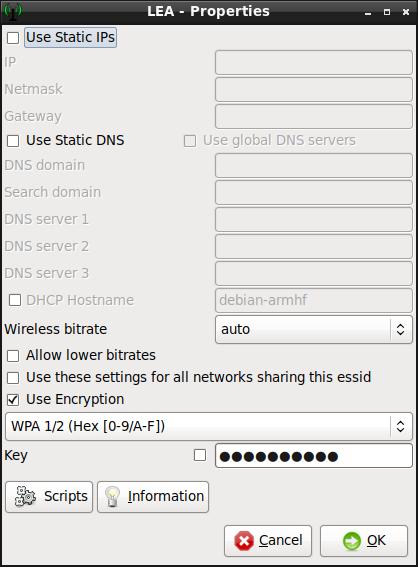The image size is (418, 567).
Task: Confirm settings with the OK button
Action: point(364,541)
